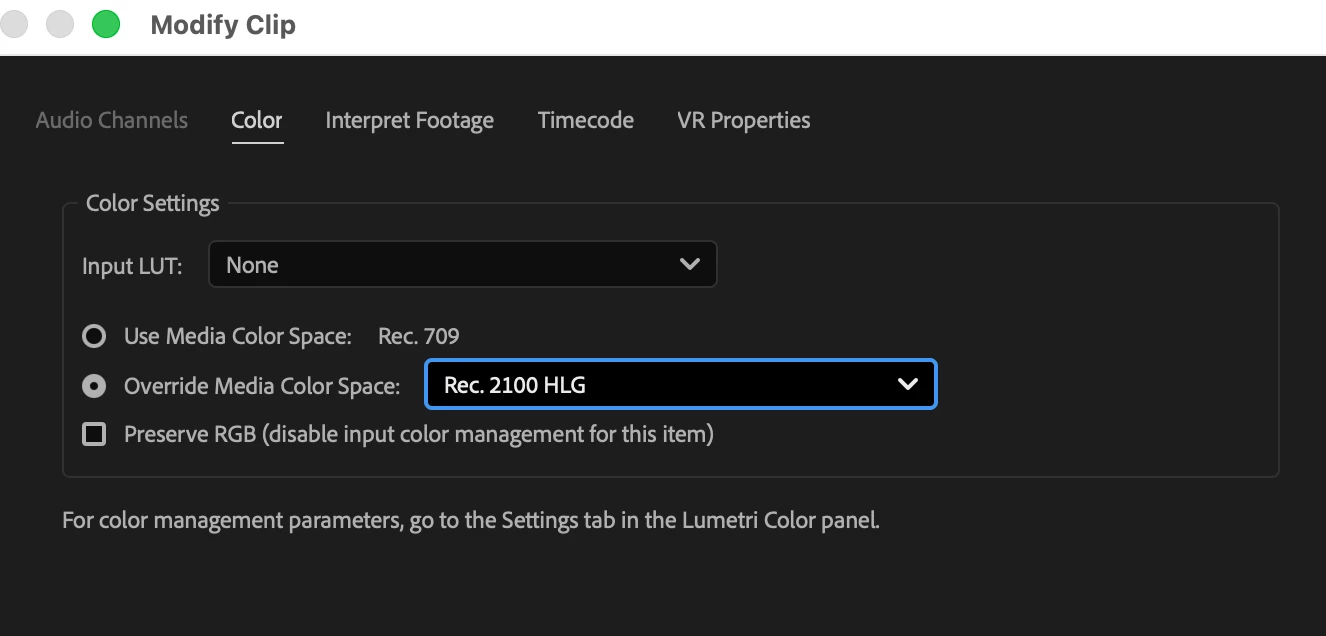The width and height of the screenshot is (1326, 636).
Task: Open the VR Properties tab
Action: pyautogui.click(x=744, y=121)
